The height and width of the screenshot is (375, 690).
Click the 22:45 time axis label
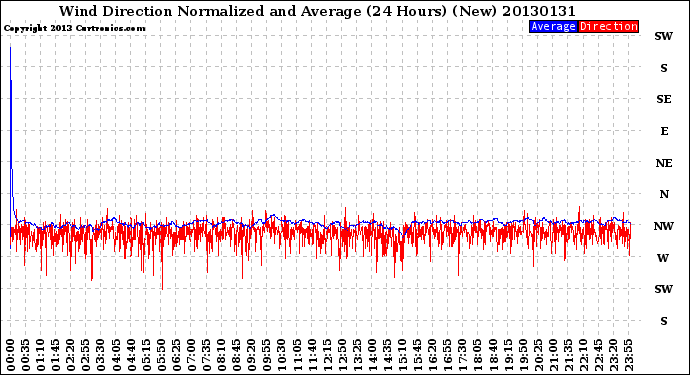point(598,355)
